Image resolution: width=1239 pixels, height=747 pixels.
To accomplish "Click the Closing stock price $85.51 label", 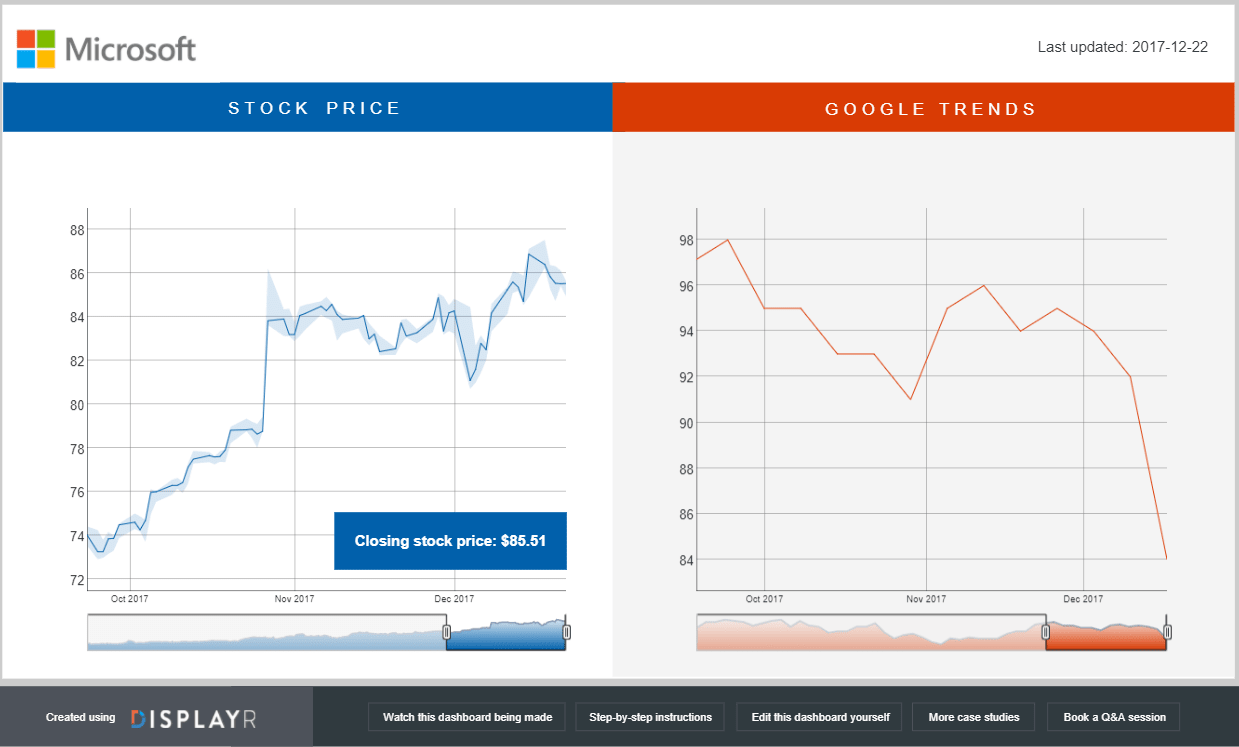I will [450, 540].
